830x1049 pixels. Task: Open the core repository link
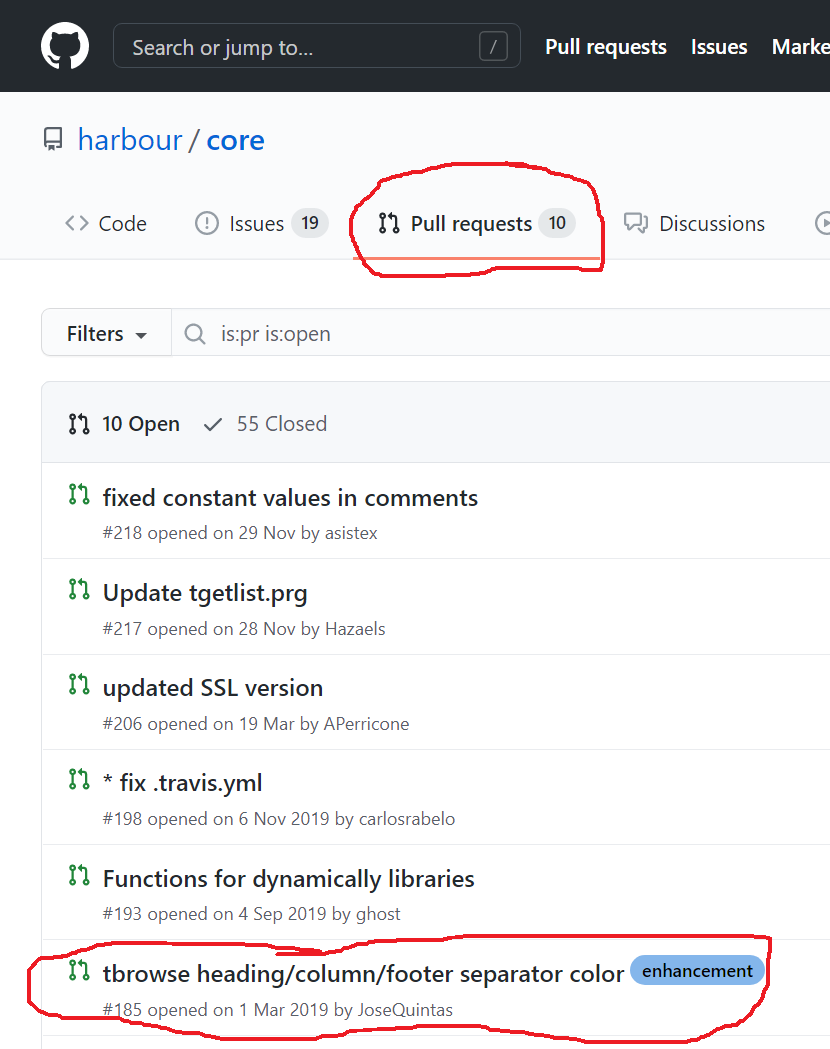235,140
